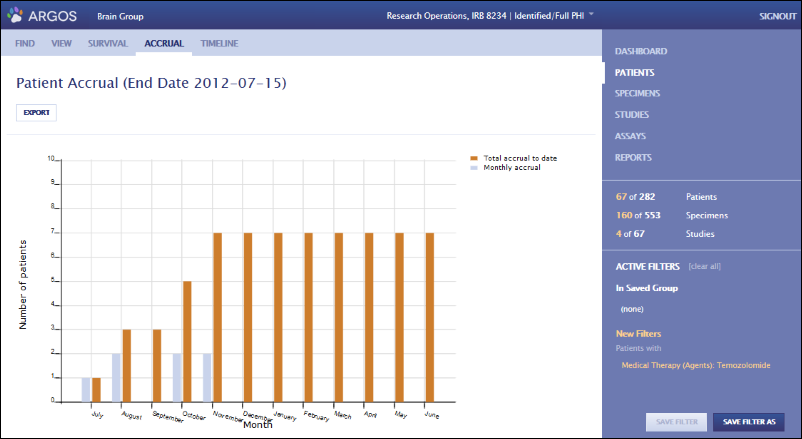Click the September total accrual orange bar
Screen dimensions: 802x439
tap(157, 366)
